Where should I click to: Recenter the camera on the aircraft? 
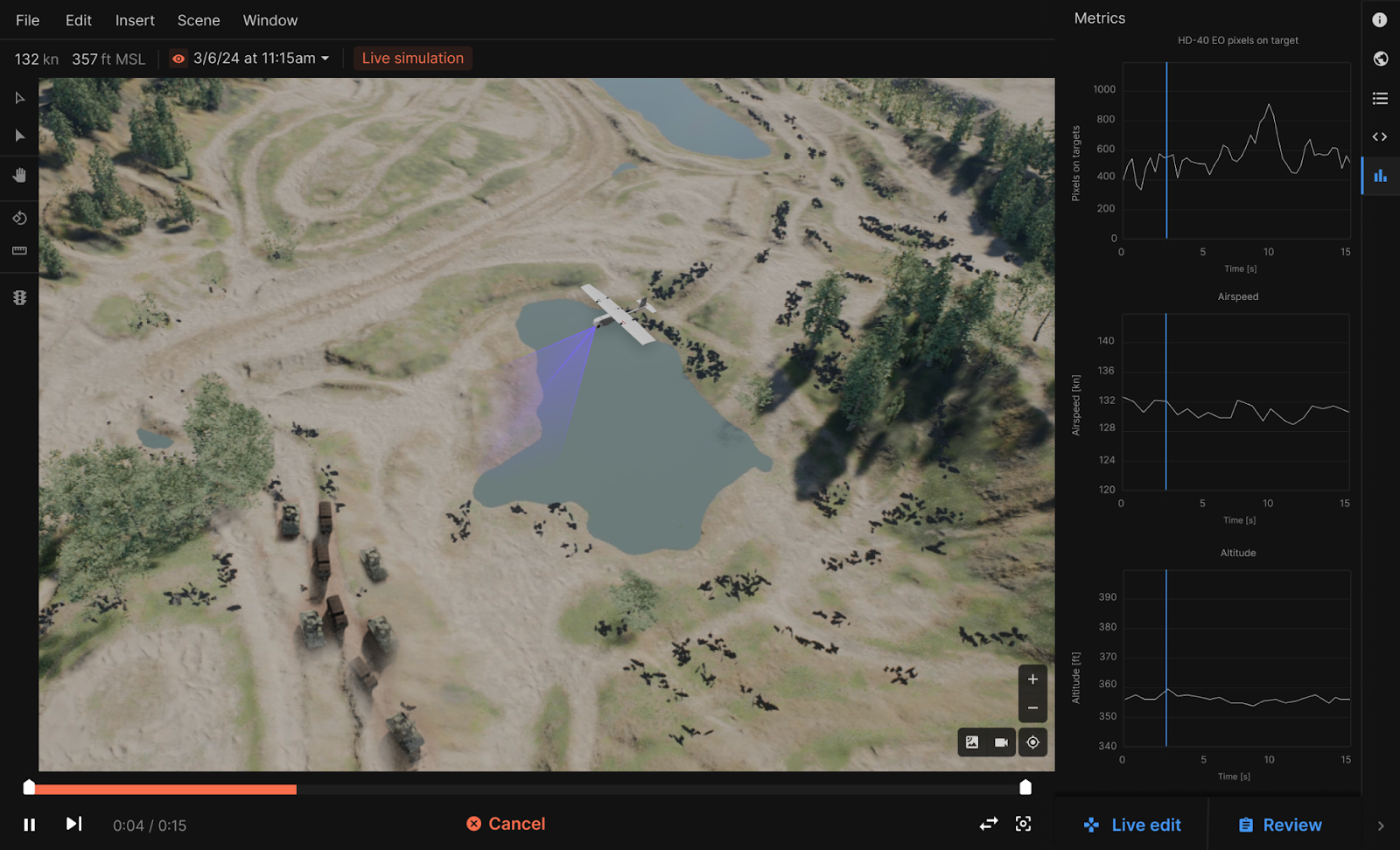tap(1032, 742)
